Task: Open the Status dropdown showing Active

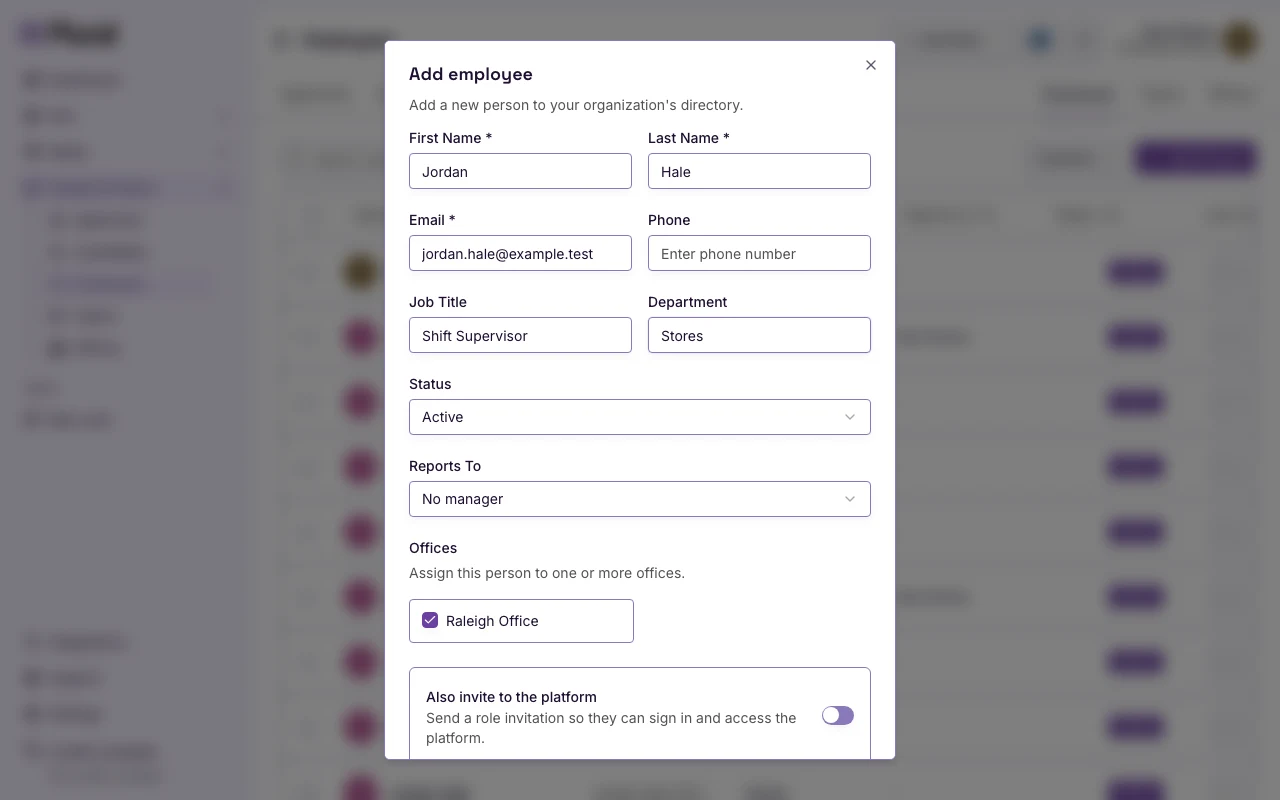Action: point(640,417)
